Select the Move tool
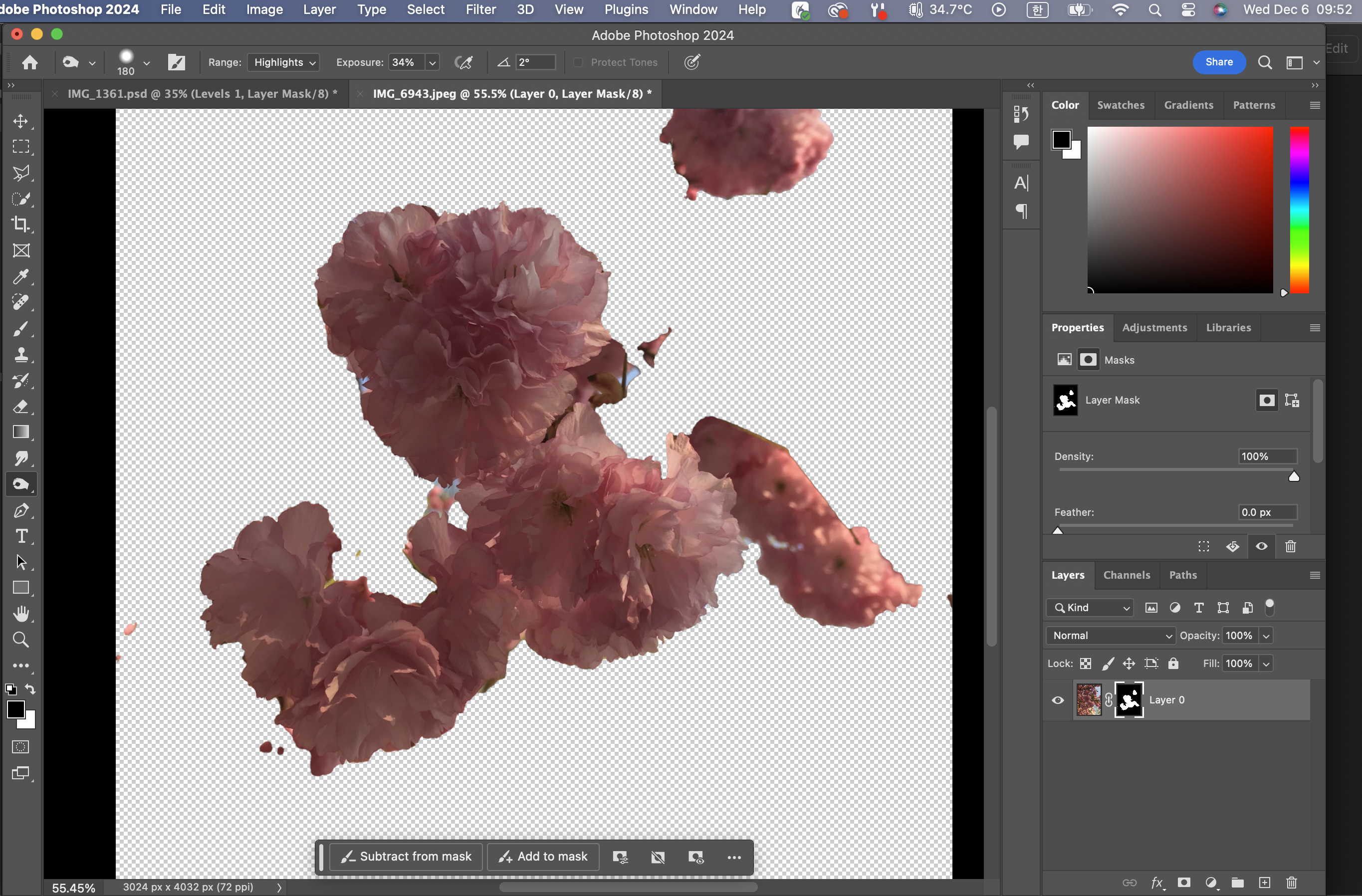The image size is (1362, 896). click(21, 121)
